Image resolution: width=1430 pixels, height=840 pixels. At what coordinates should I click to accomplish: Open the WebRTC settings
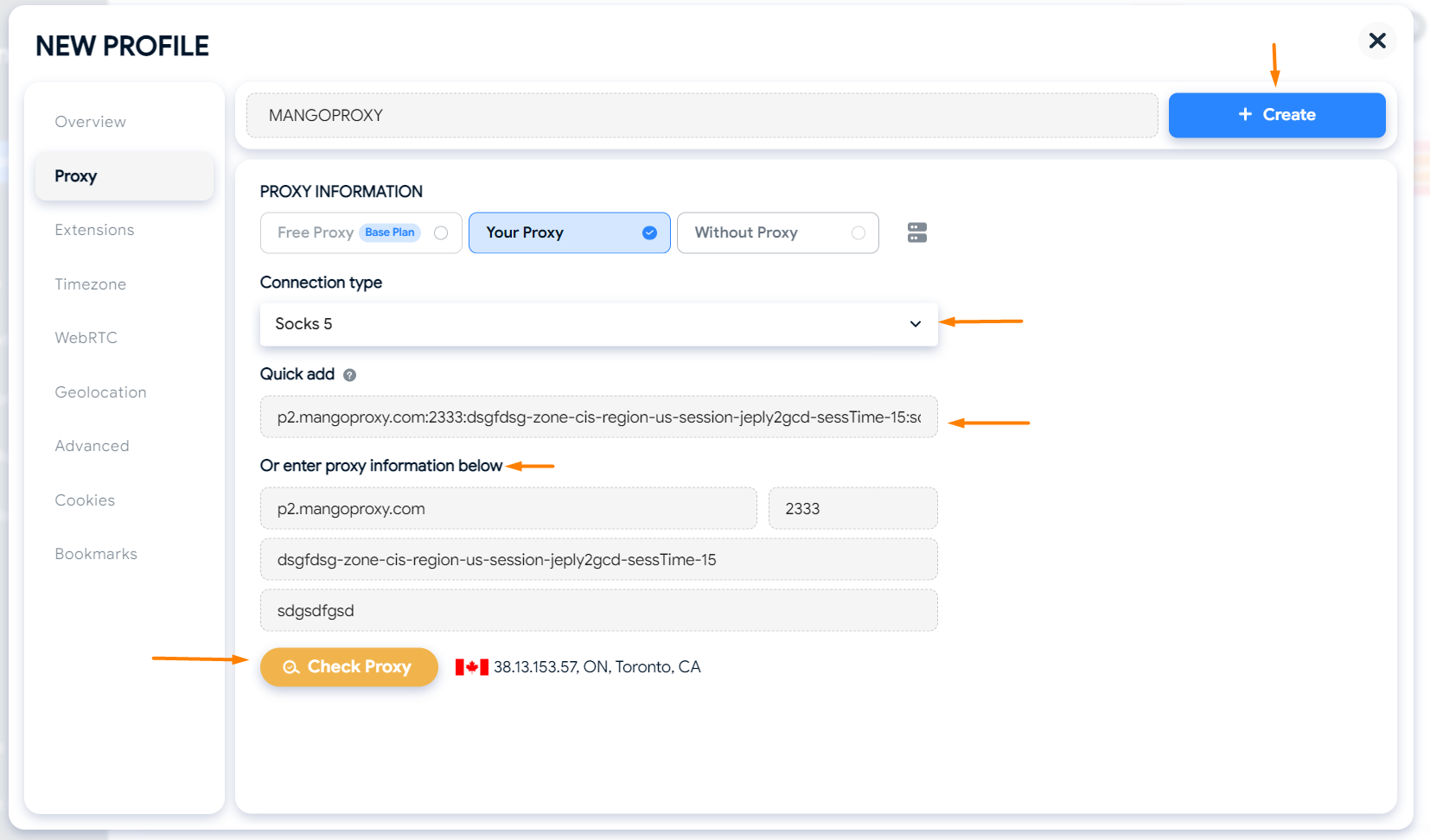pyautogui.click(x=86, y=338)
